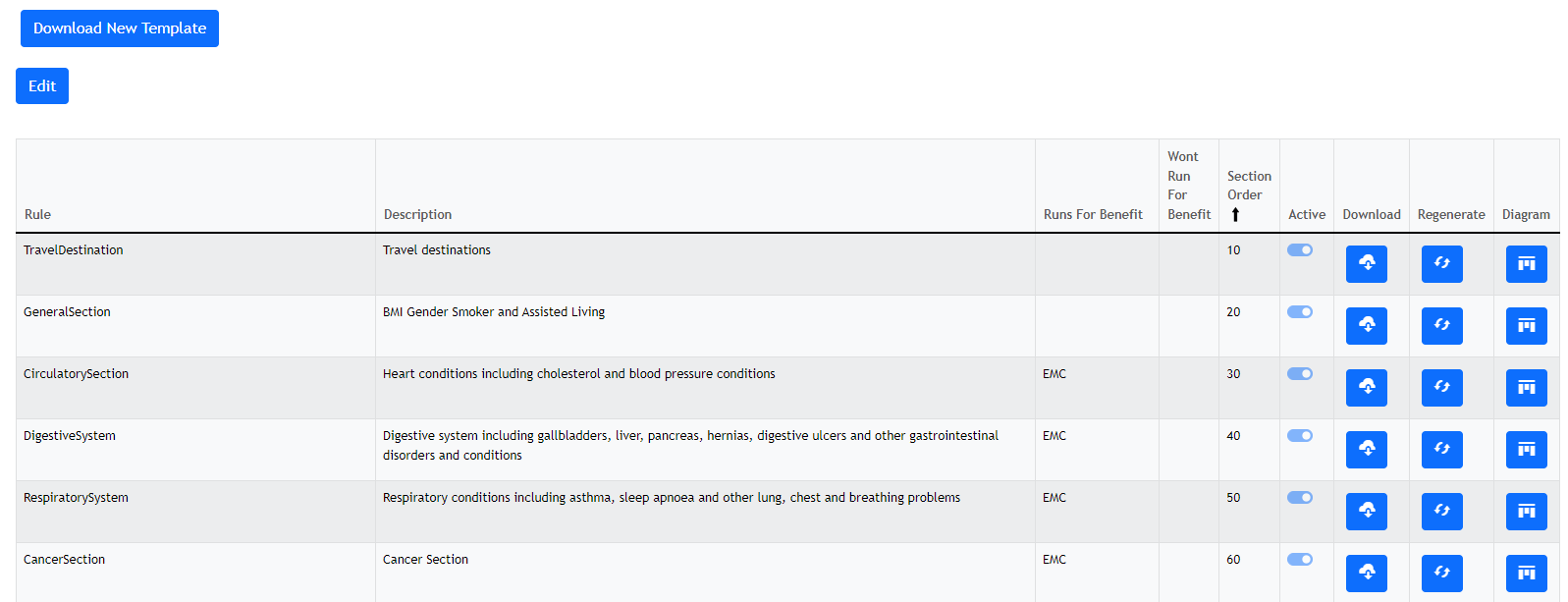Sort by Runs For Benefit header
Viewport: 1568px width, 602px height.
pyautogui.click(x=1093, y=215)
